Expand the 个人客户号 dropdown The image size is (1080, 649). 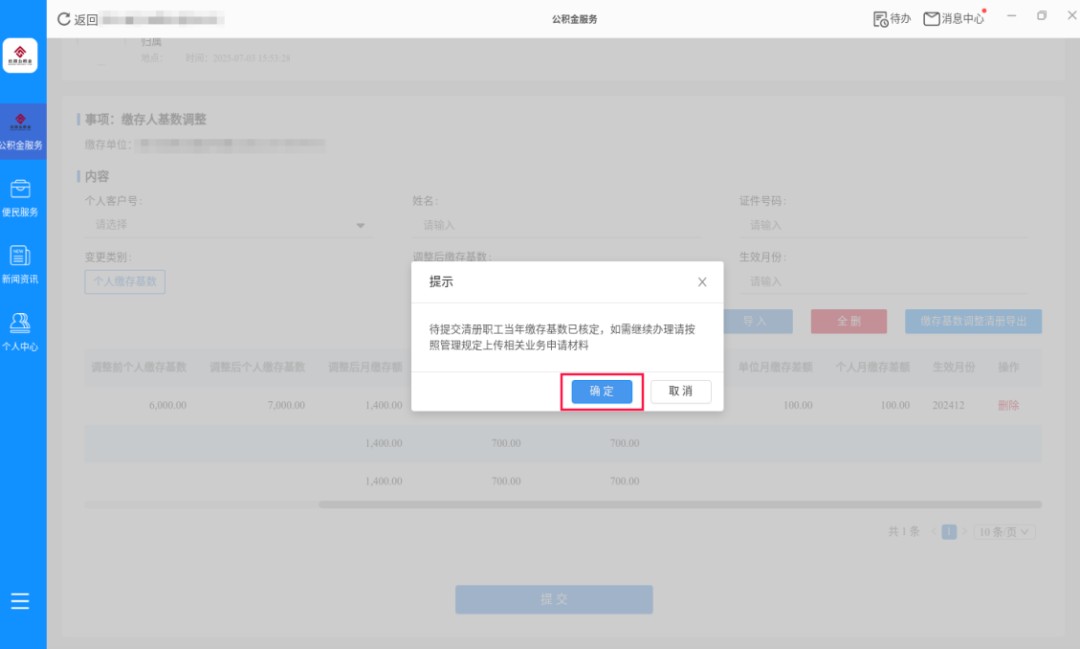click(229, 225)
